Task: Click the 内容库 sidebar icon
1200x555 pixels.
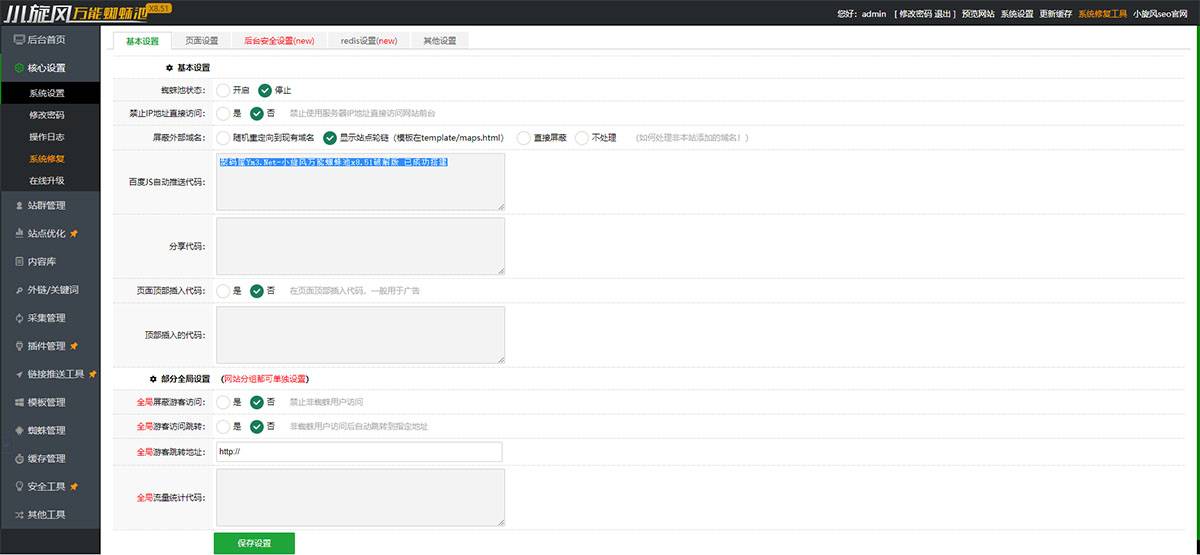Action: click(x=19, y=262)
